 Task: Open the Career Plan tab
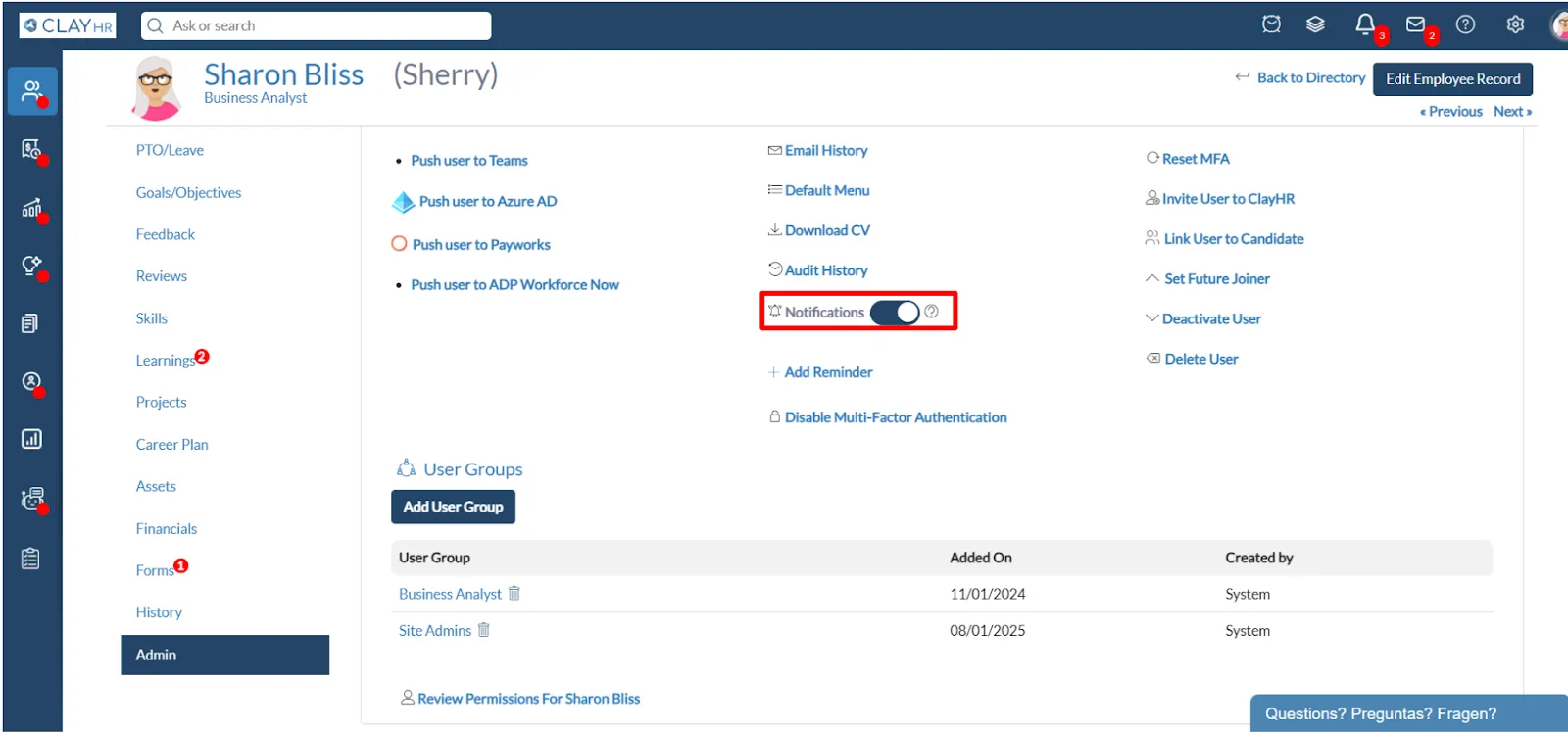(x=171, y=444)
